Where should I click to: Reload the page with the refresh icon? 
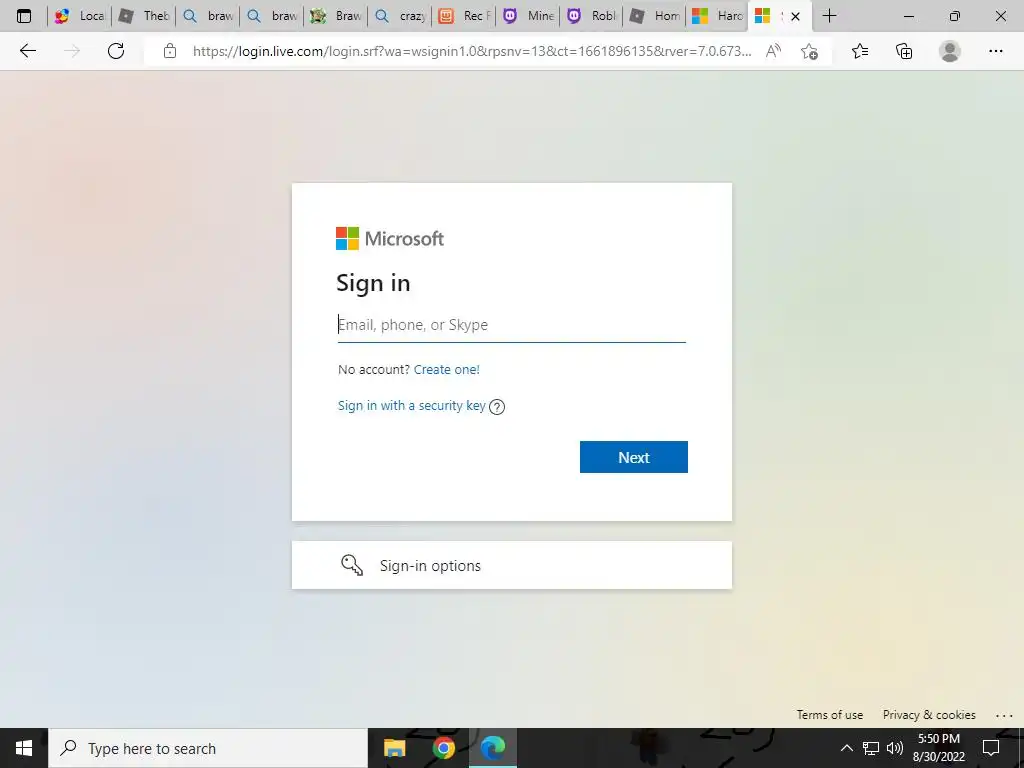[x=116, y=51]
